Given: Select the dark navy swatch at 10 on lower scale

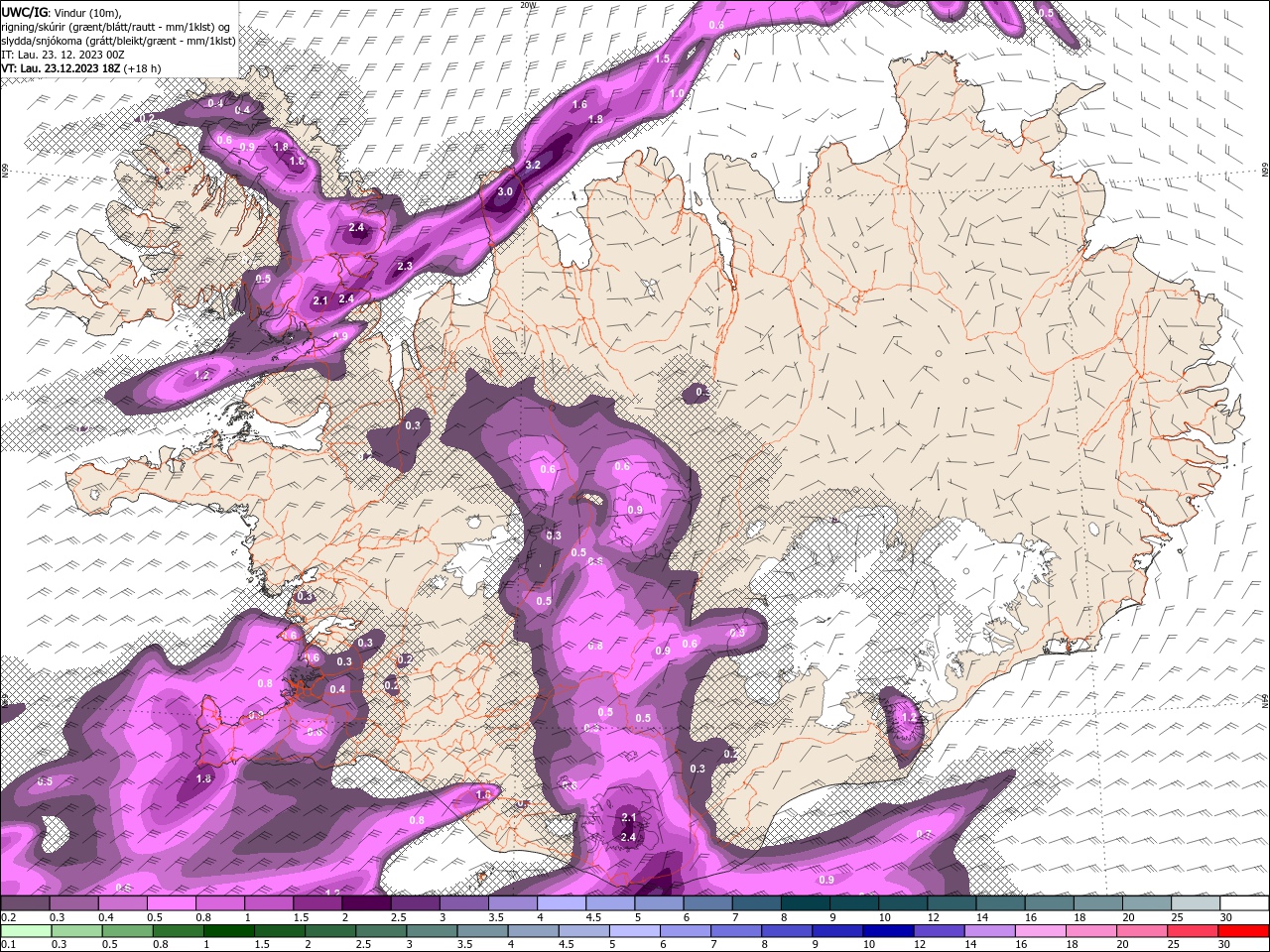Looking at the screenshot, I should (888, 931).
